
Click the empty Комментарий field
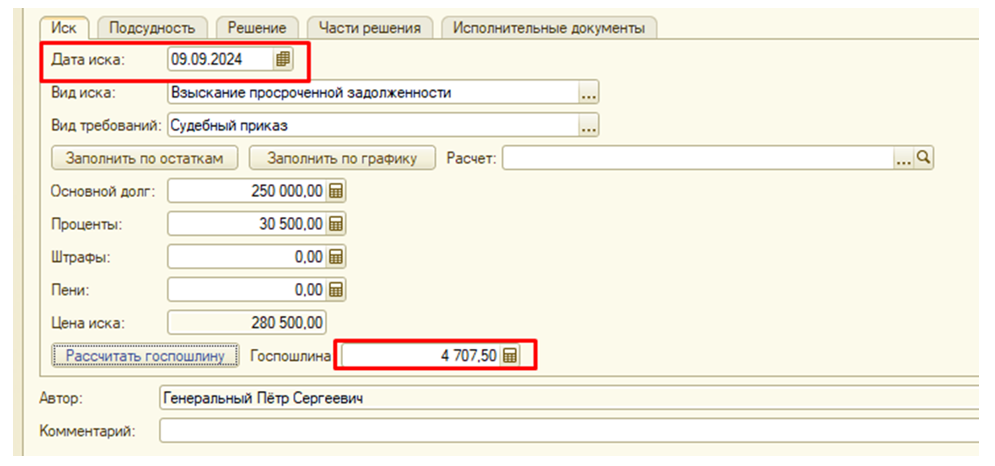coord(569,431)
